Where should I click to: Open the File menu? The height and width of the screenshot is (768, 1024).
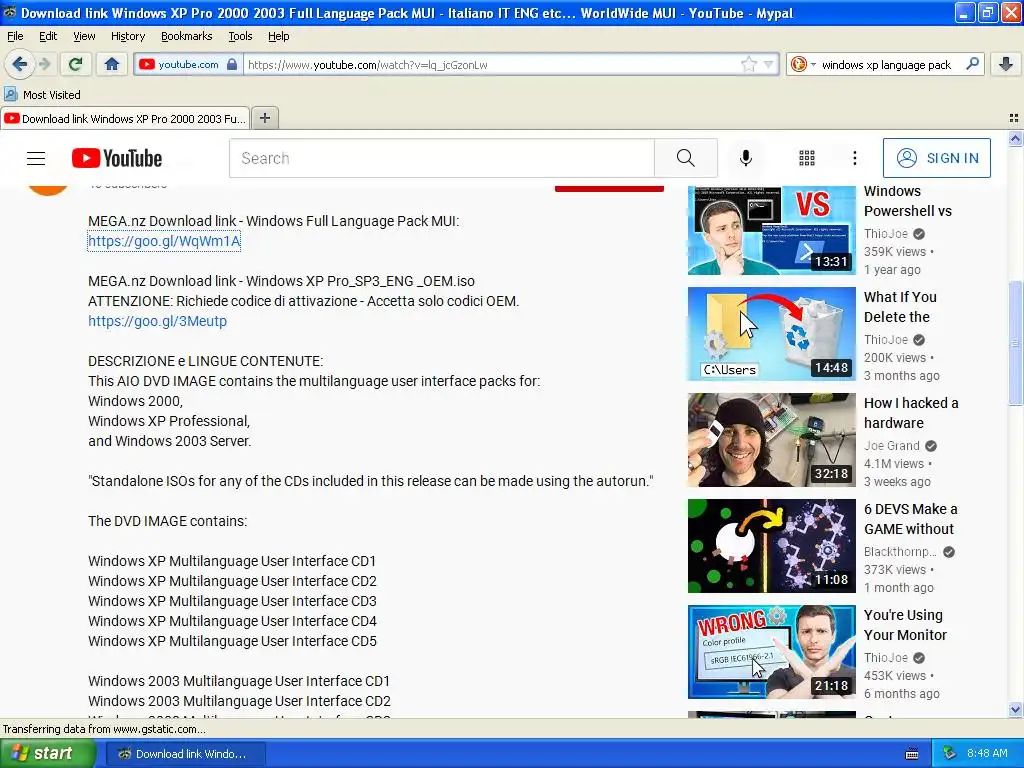coord(15,36)
